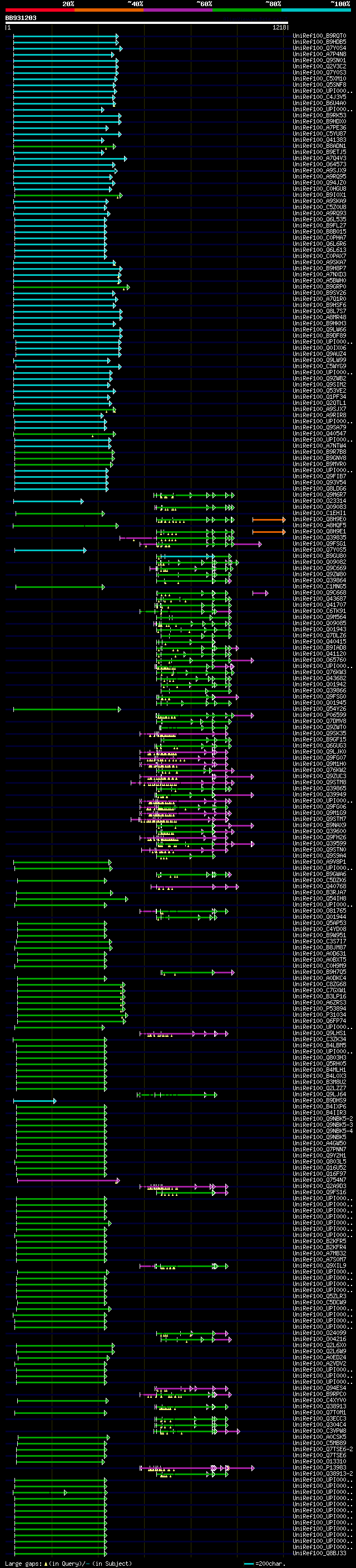The image size is (356, 1568).
Task: Open hit UniRef100_B9HDB5
Action: click(x=319, y=42)
